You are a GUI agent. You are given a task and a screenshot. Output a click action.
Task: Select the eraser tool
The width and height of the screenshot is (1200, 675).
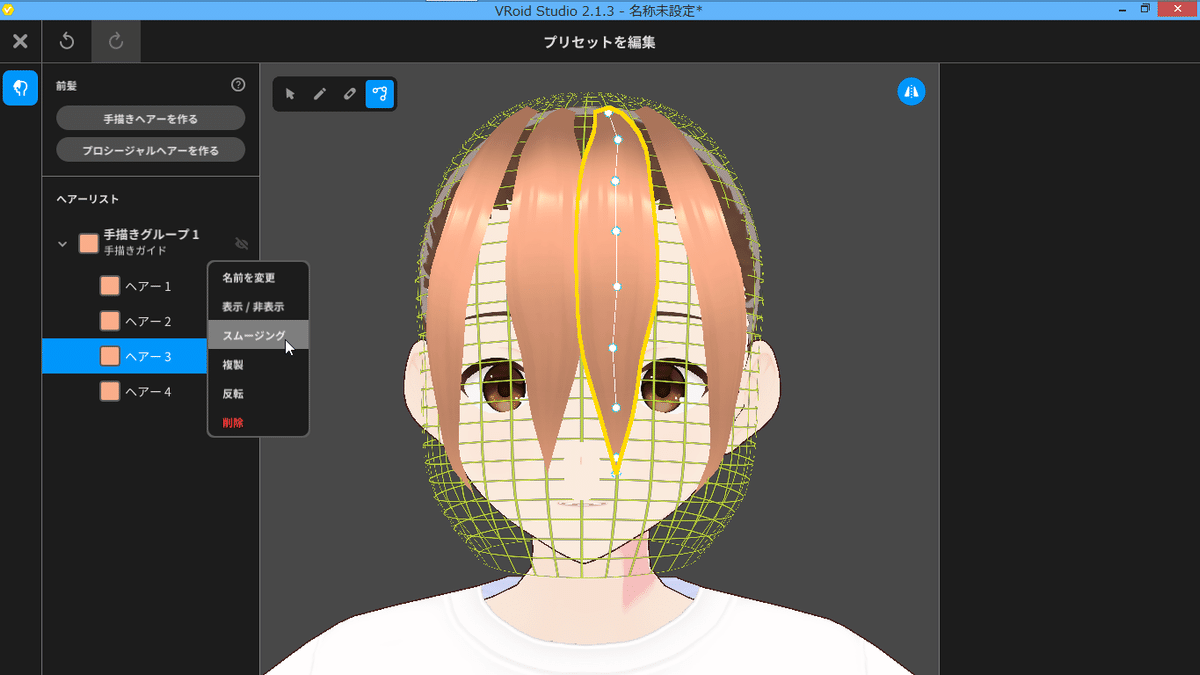click(350, 93)
